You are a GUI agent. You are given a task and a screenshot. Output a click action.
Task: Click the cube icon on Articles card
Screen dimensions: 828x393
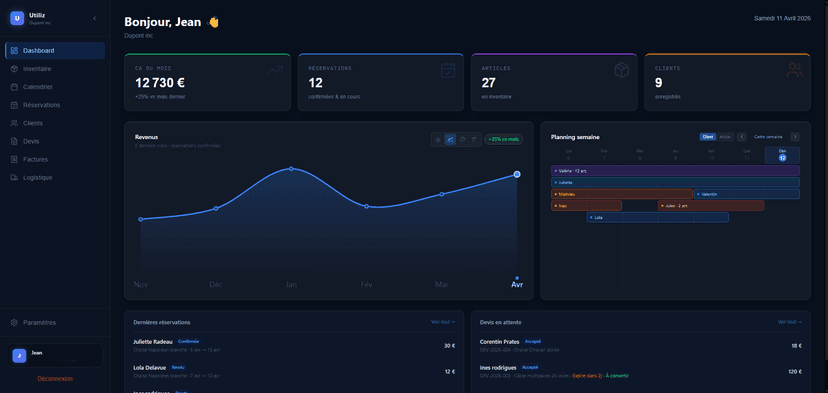[622, 70]
